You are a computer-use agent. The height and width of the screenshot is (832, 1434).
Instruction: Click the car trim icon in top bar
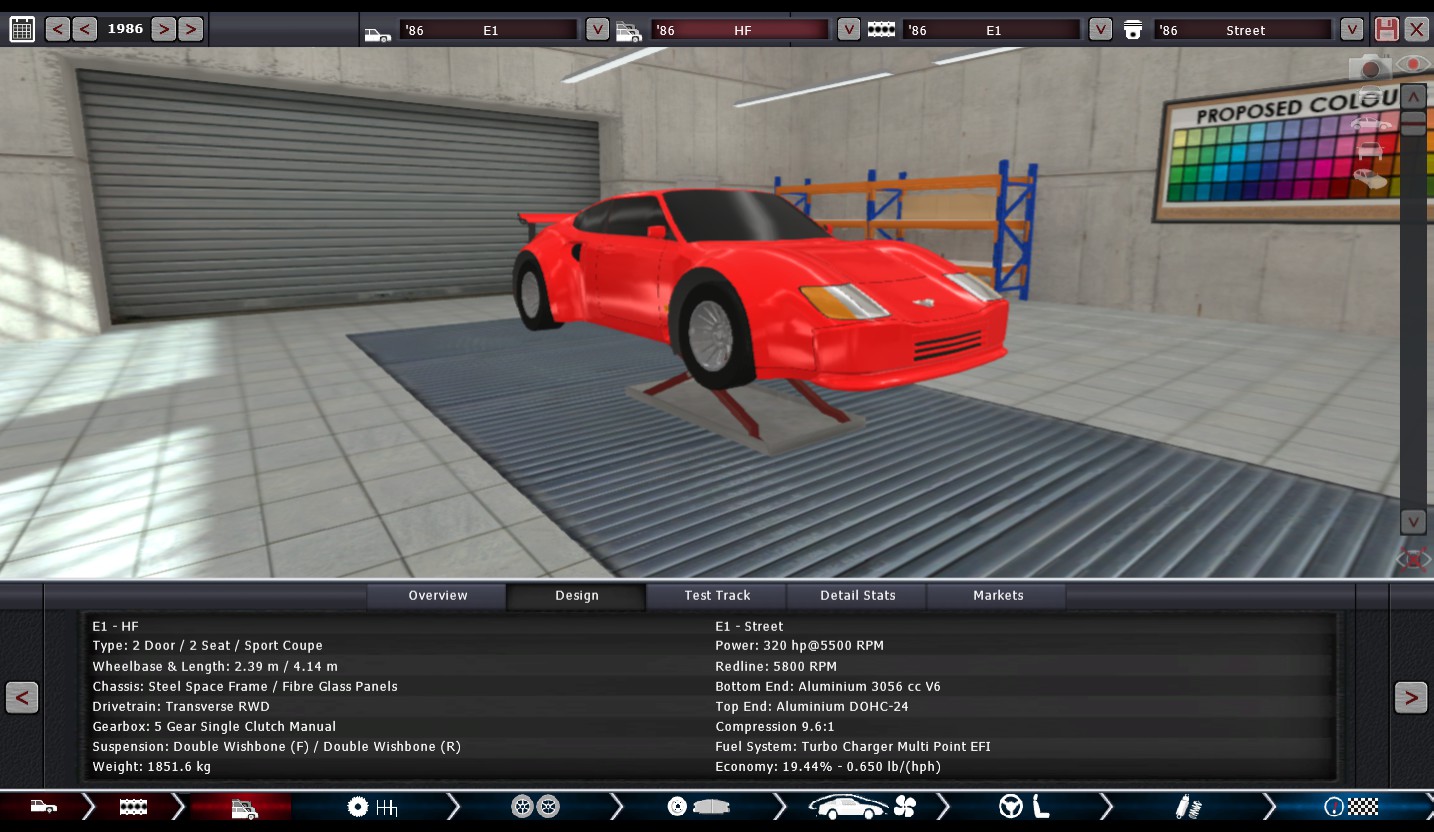(629, 32)
